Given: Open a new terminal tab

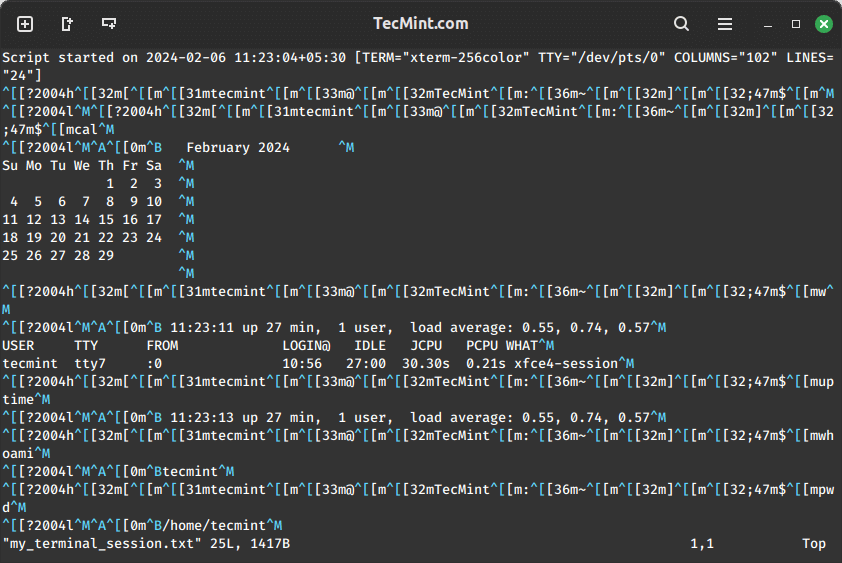Looking at the screenshot, I should [25, 23].
